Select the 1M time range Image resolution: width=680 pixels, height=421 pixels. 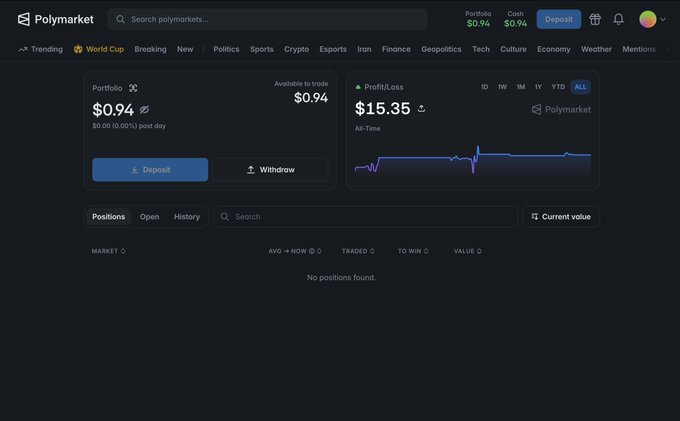(520, 87)
